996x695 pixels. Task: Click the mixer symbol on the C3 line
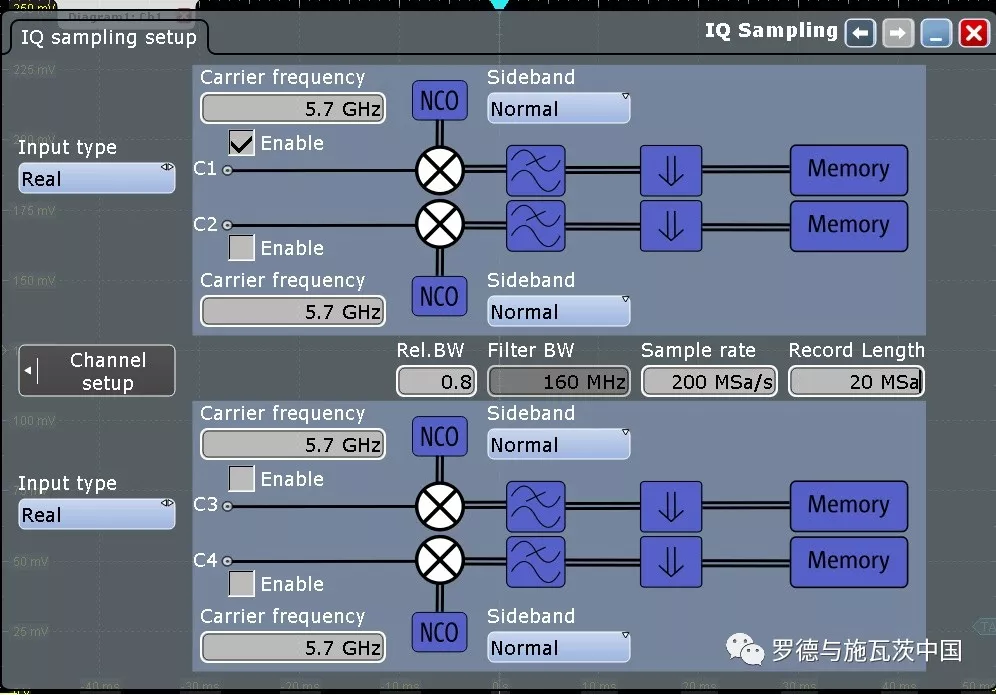(x=440, y=506)
